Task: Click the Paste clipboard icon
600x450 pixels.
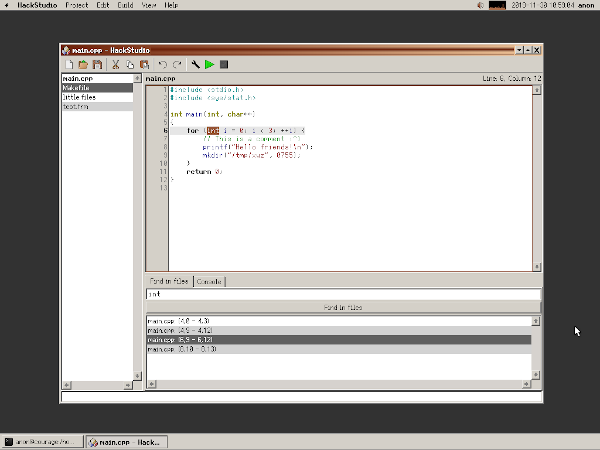Action: point(145,65)
